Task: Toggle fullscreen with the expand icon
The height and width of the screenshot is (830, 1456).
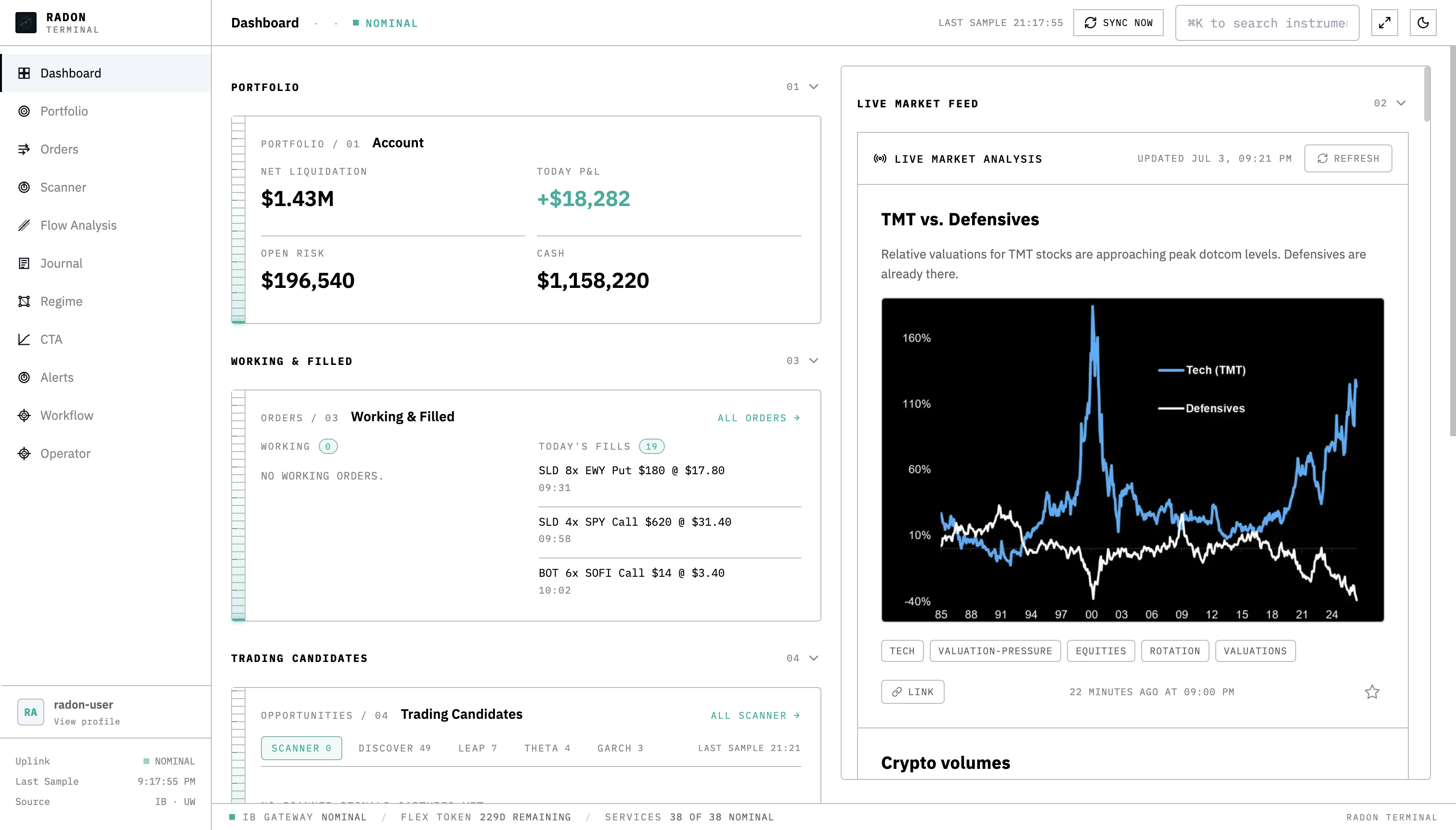Action: click(x=1385, y=23)
